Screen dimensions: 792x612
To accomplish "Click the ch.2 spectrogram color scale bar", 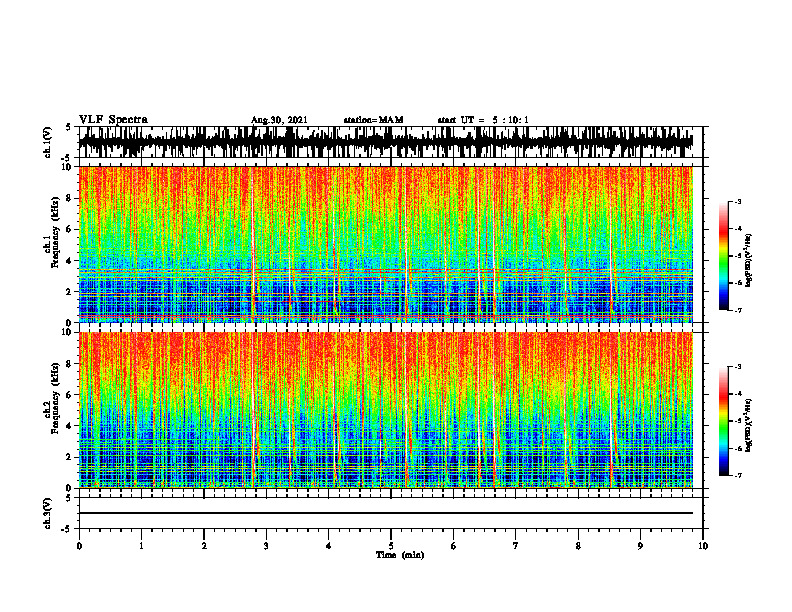I will (723, 421).
